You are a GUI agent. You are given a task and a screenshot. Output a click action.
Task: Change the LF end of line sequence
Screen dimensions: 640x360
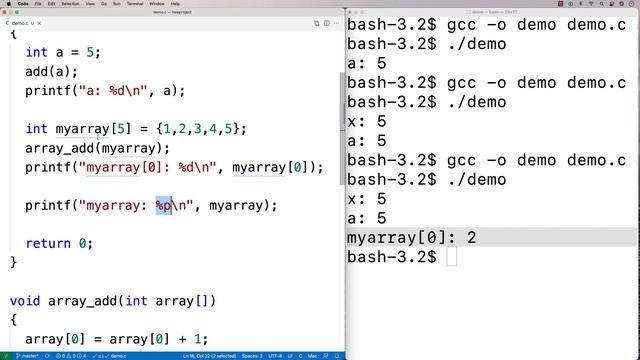pyautogui.click(x=290, y=356)
